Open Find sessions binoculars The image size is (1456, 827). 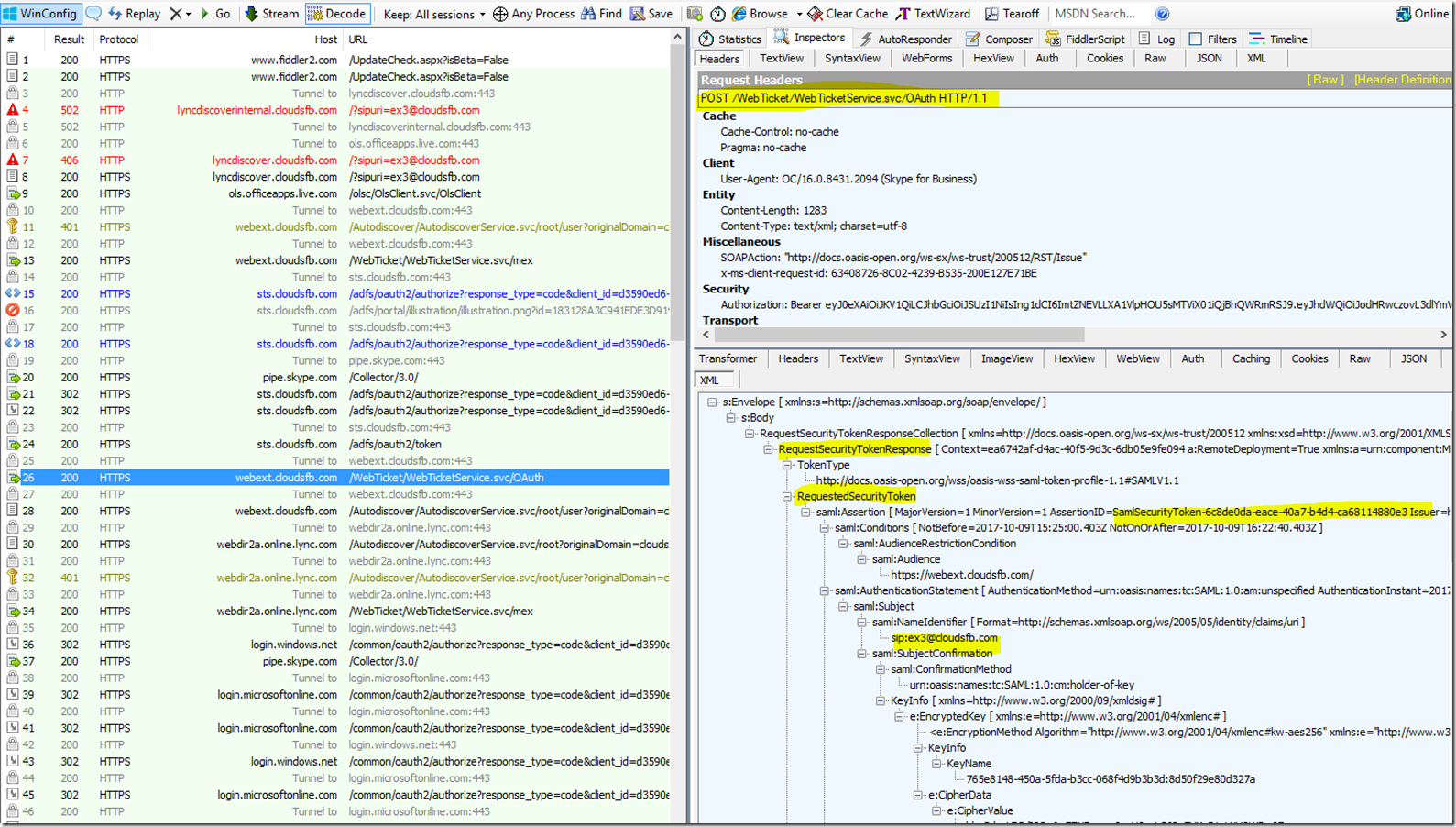pos(601,14)
